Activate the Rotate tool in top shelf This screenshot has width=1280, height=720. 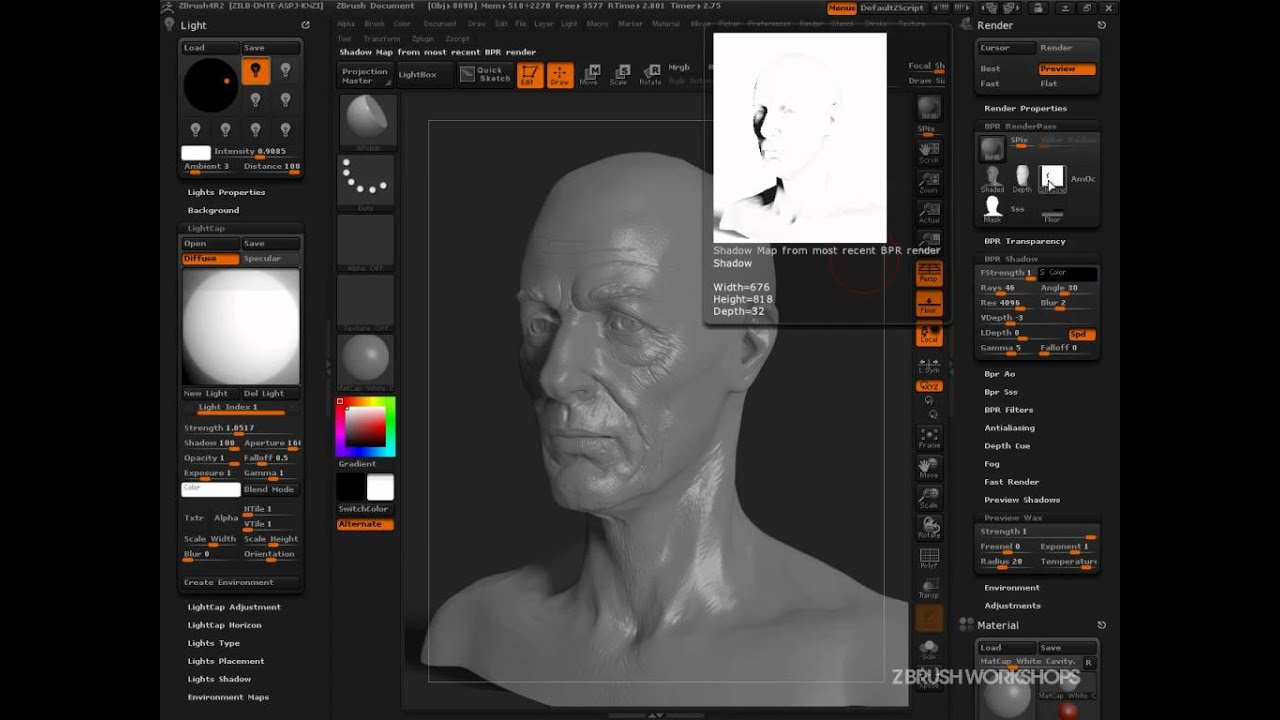650,75
